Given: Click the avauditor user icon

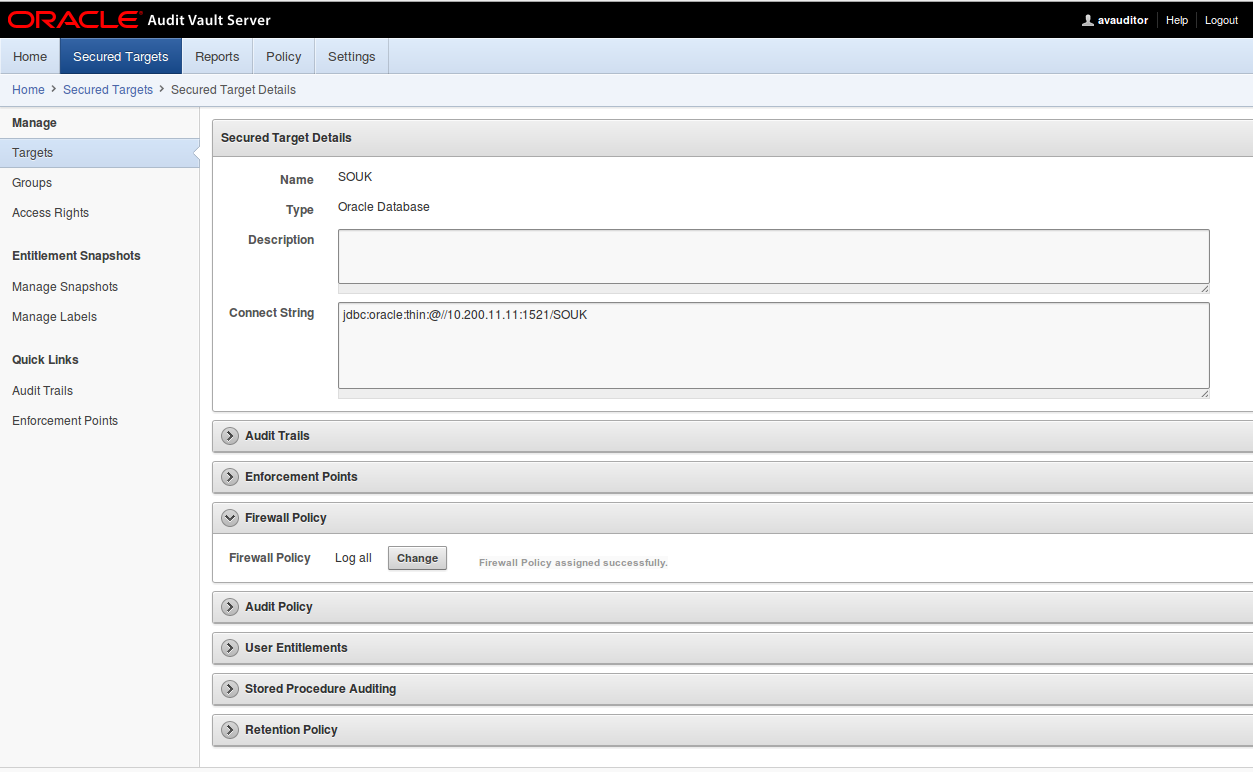Looking at the screenshot, I should [x=1088, y=20].
